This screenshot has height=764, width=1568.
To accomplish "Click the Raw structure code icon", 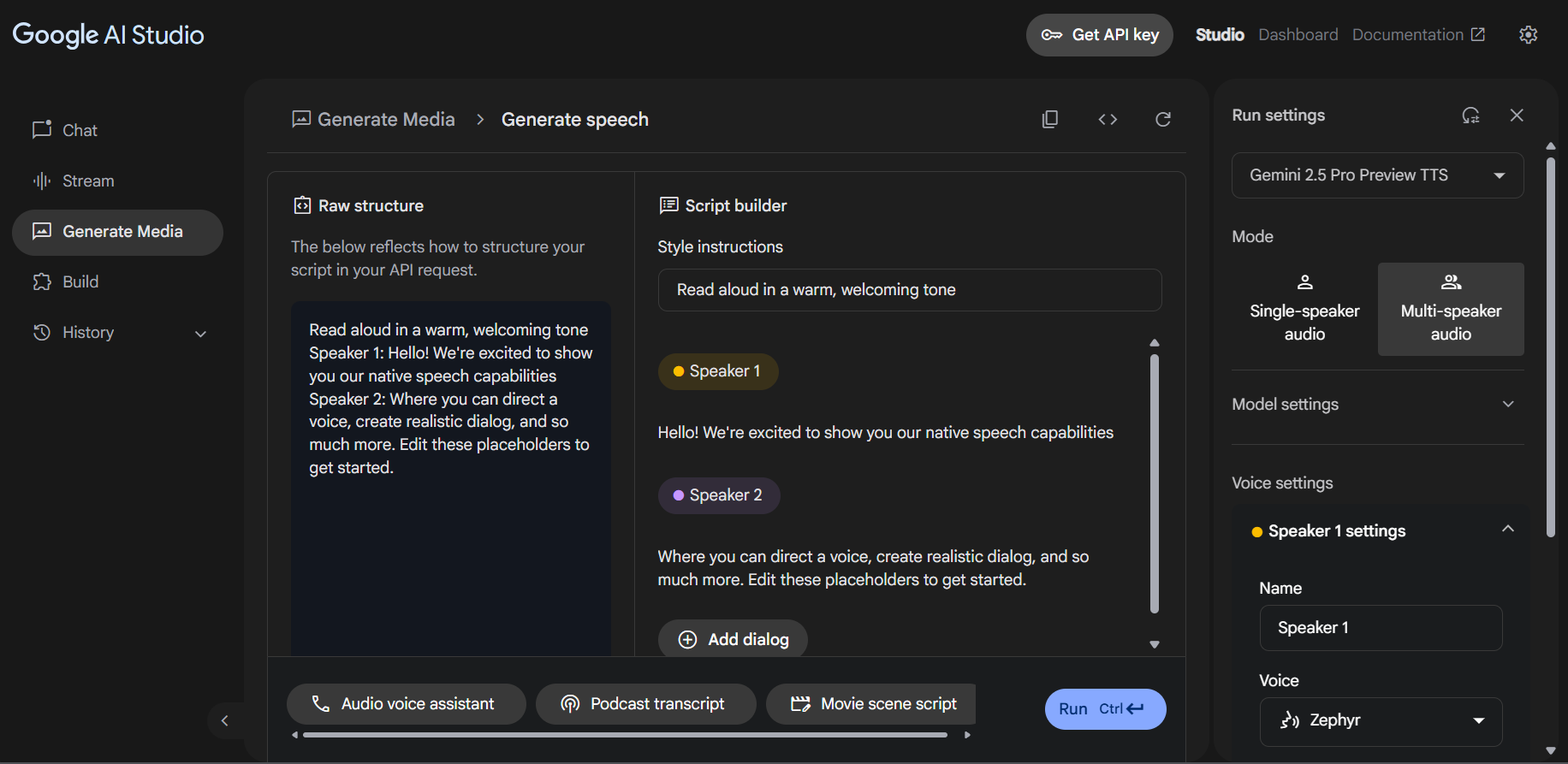I will coord(302,205).
